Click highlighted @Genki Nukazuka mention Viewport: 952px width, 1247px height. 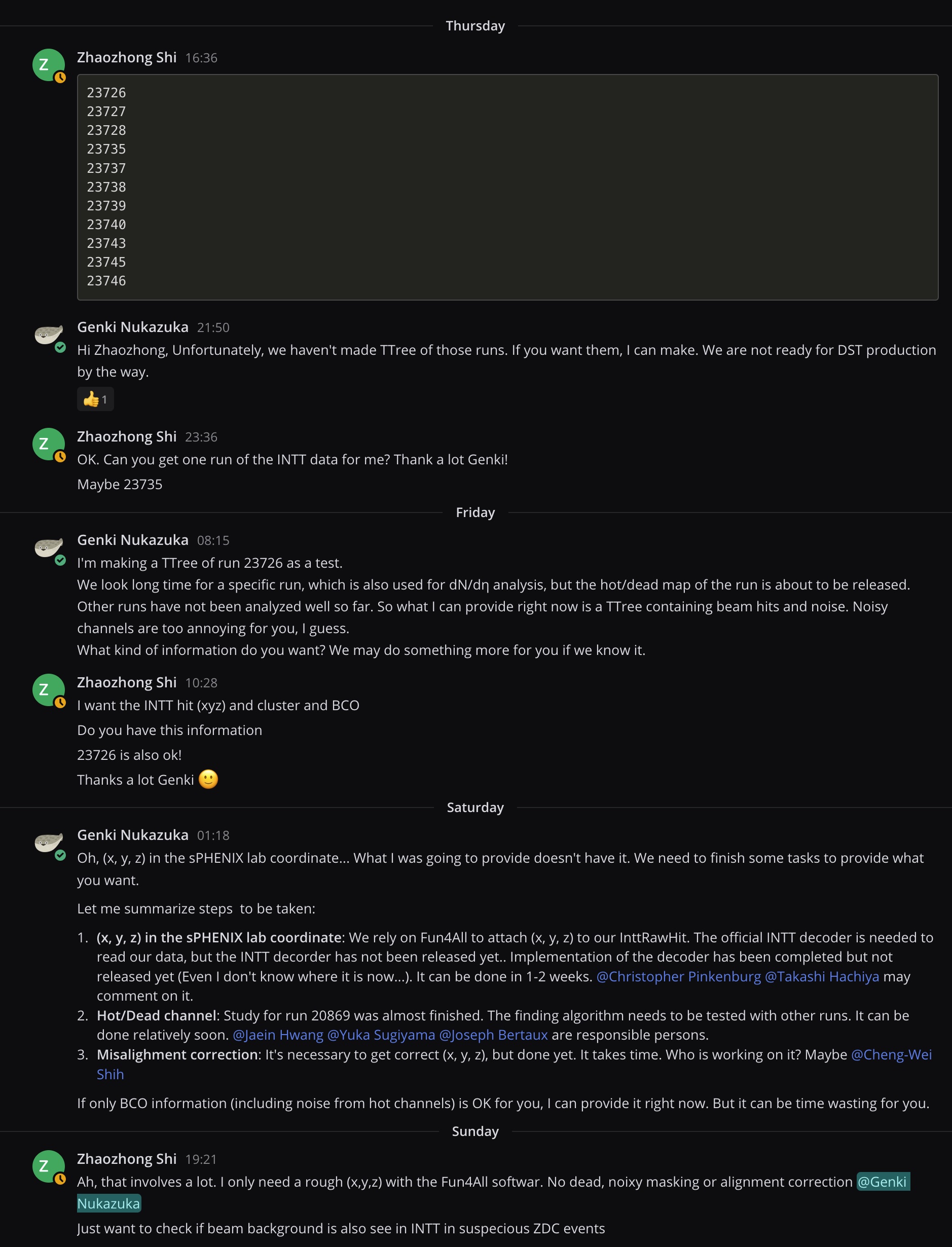point(883,1182)
